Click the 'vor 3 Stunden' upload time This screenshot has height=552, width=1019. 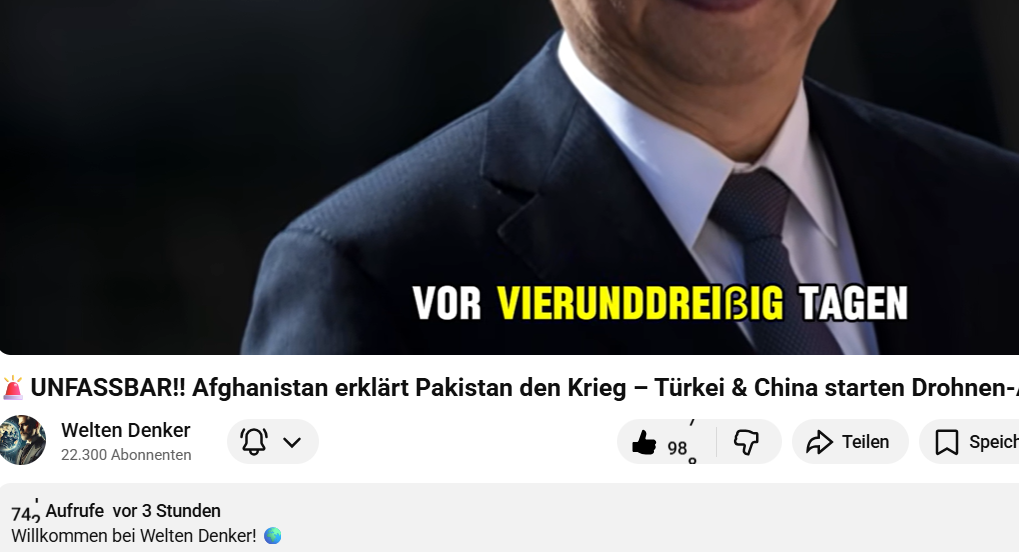[166, 511]
